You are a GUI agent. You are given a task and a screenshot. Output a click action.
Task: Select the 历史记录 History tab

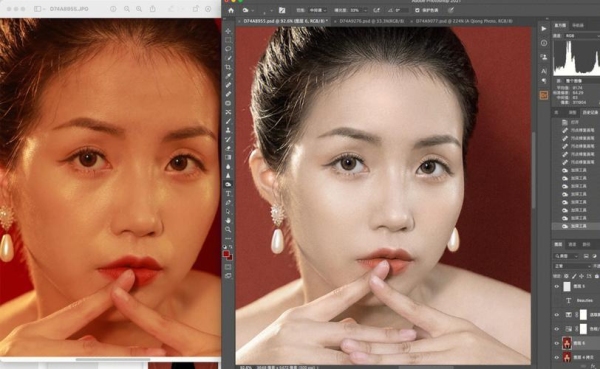coord(590,113)
